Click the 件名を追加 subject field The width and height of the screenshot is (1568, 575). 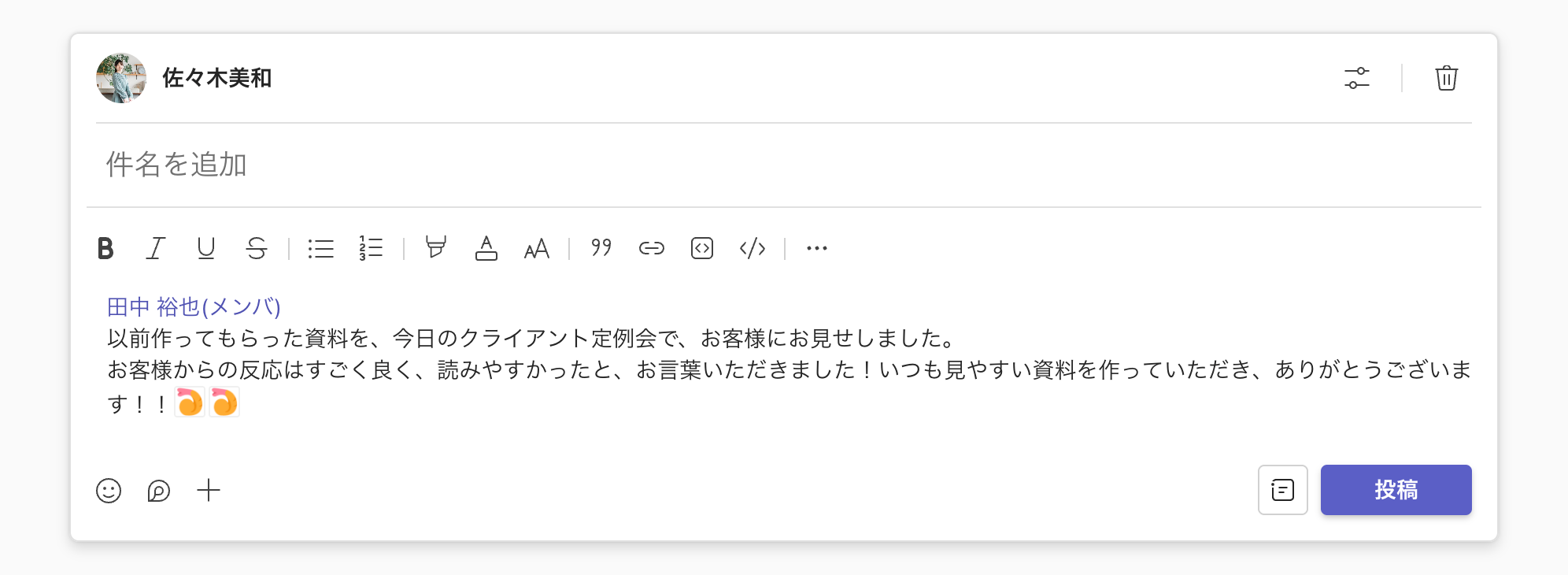(x=472, y=165)
